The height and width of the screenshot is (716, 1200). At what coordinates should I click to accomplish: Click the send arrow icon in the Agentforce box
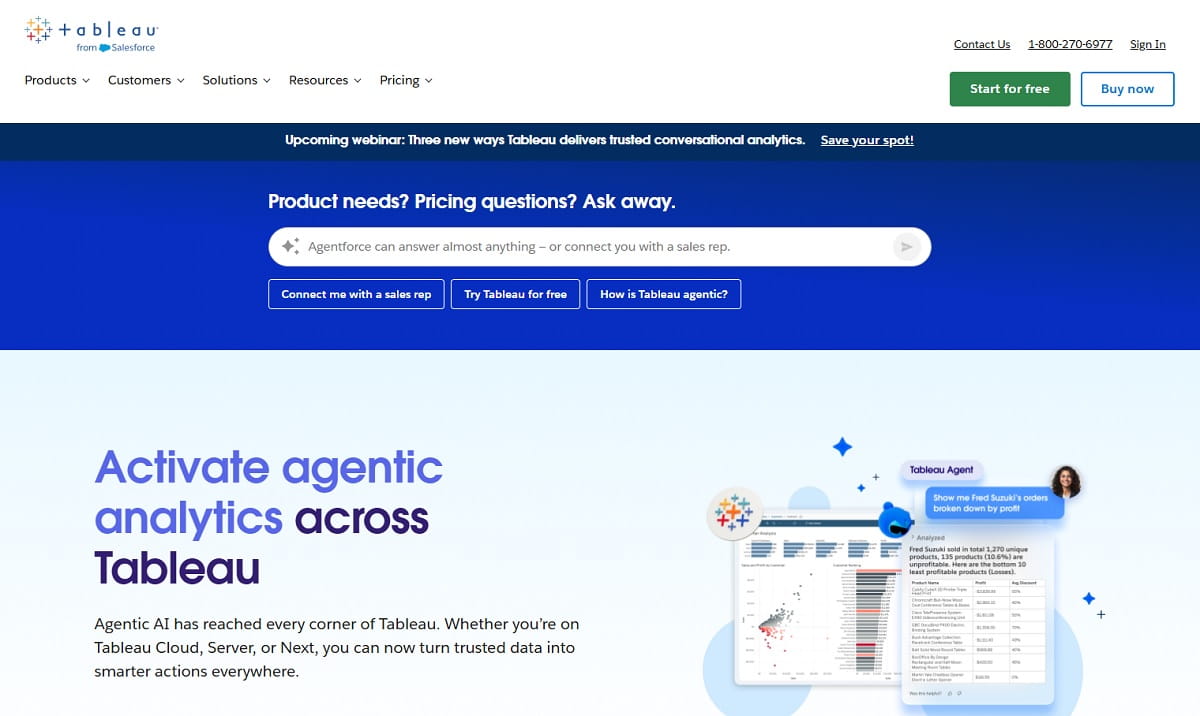click(906, 247)
